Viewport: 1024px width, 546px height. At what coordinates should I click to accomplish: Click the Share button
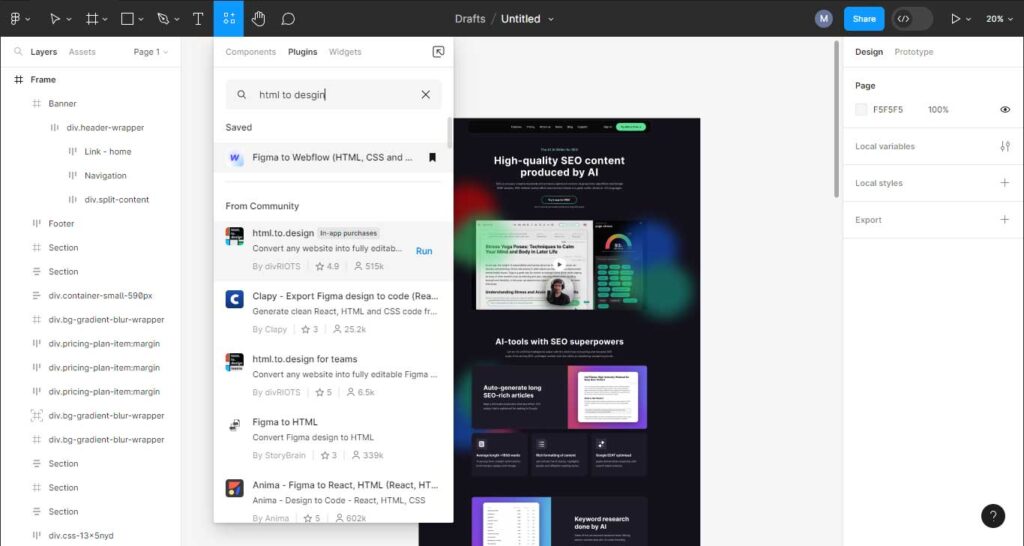pyautogui.click(x=863, y=19)
